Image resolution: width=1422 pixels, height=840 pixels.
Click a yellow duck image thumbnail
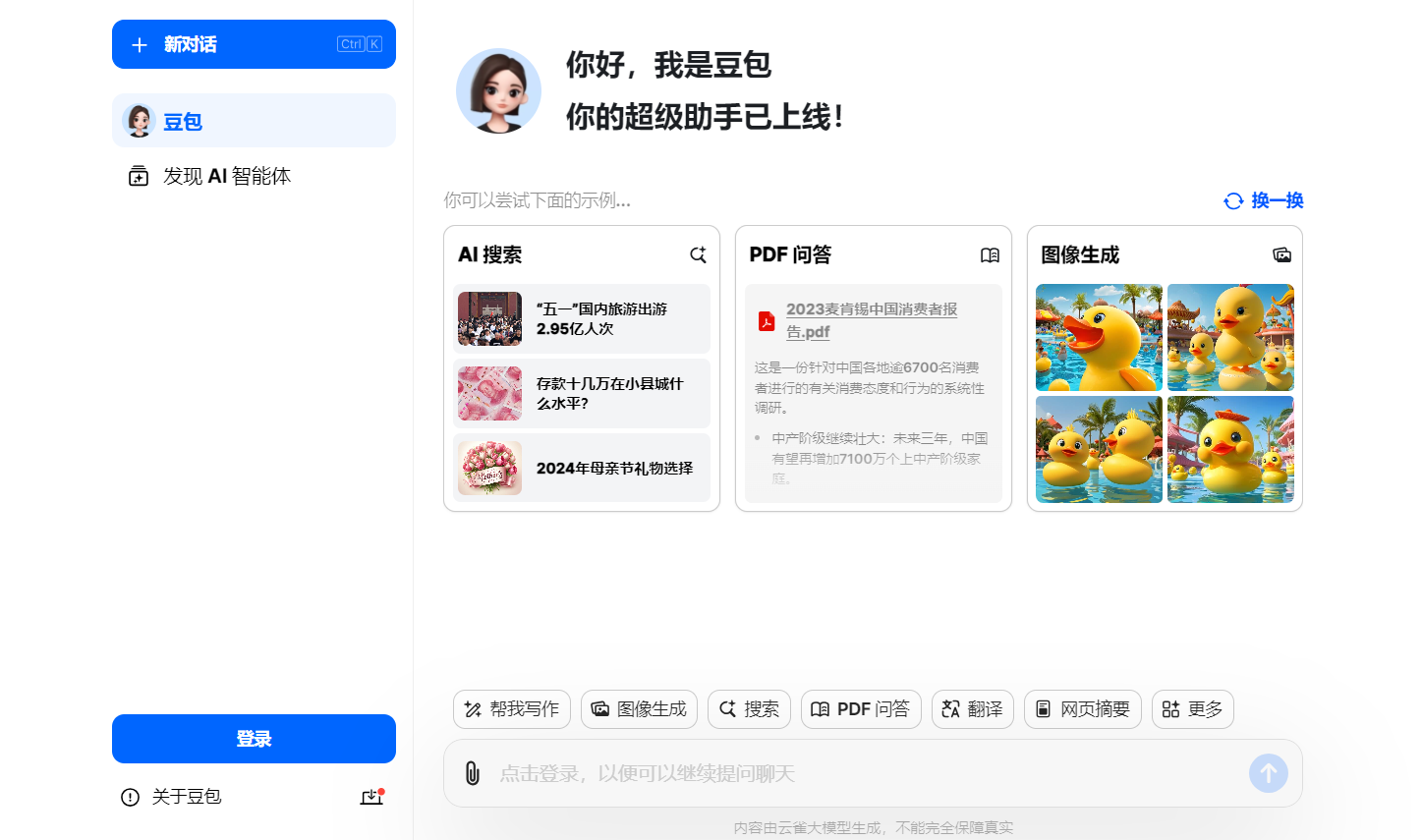1099,337
